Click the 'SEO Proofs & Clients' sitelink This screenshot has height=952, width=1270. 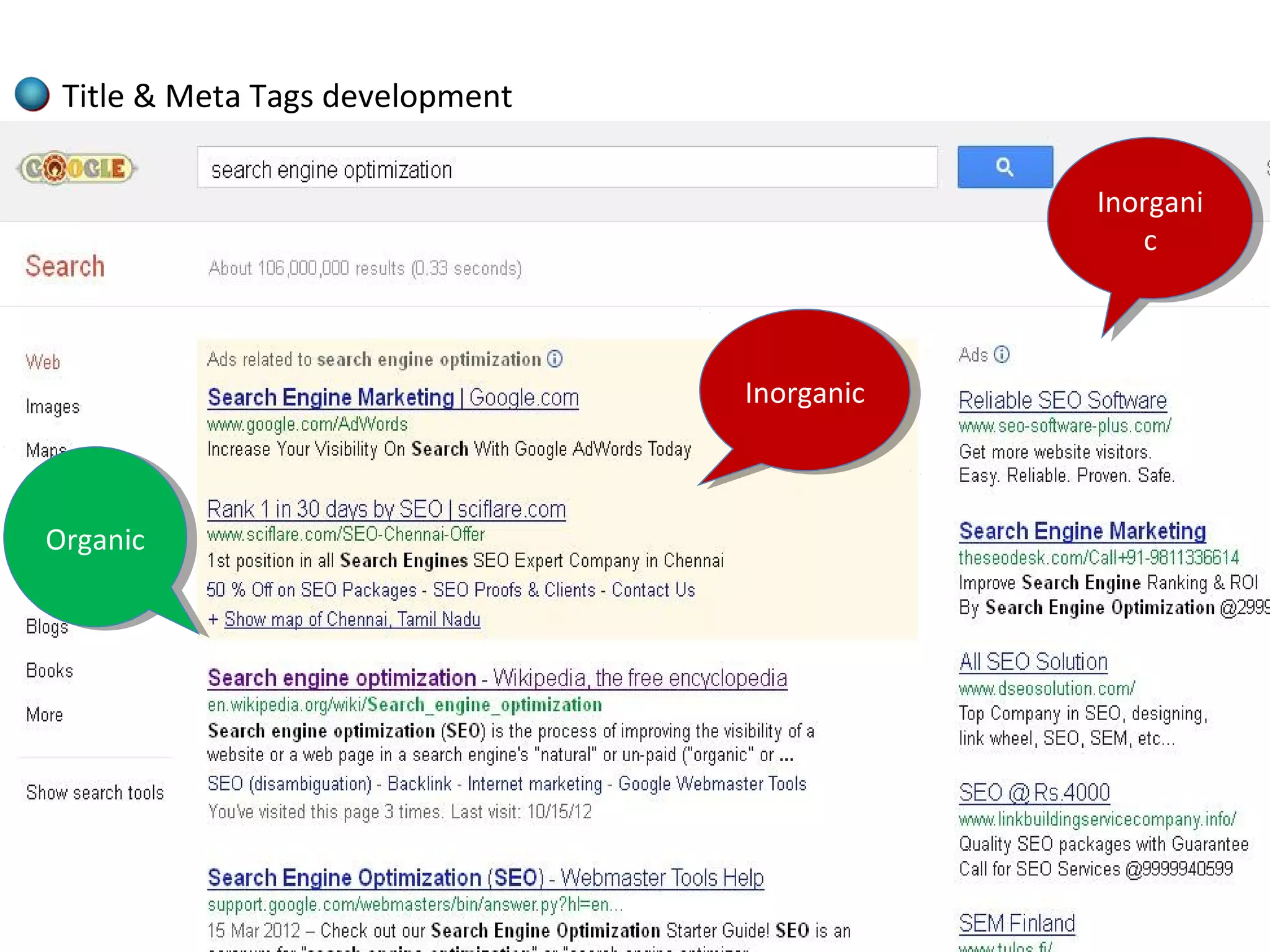pos(514,589)
